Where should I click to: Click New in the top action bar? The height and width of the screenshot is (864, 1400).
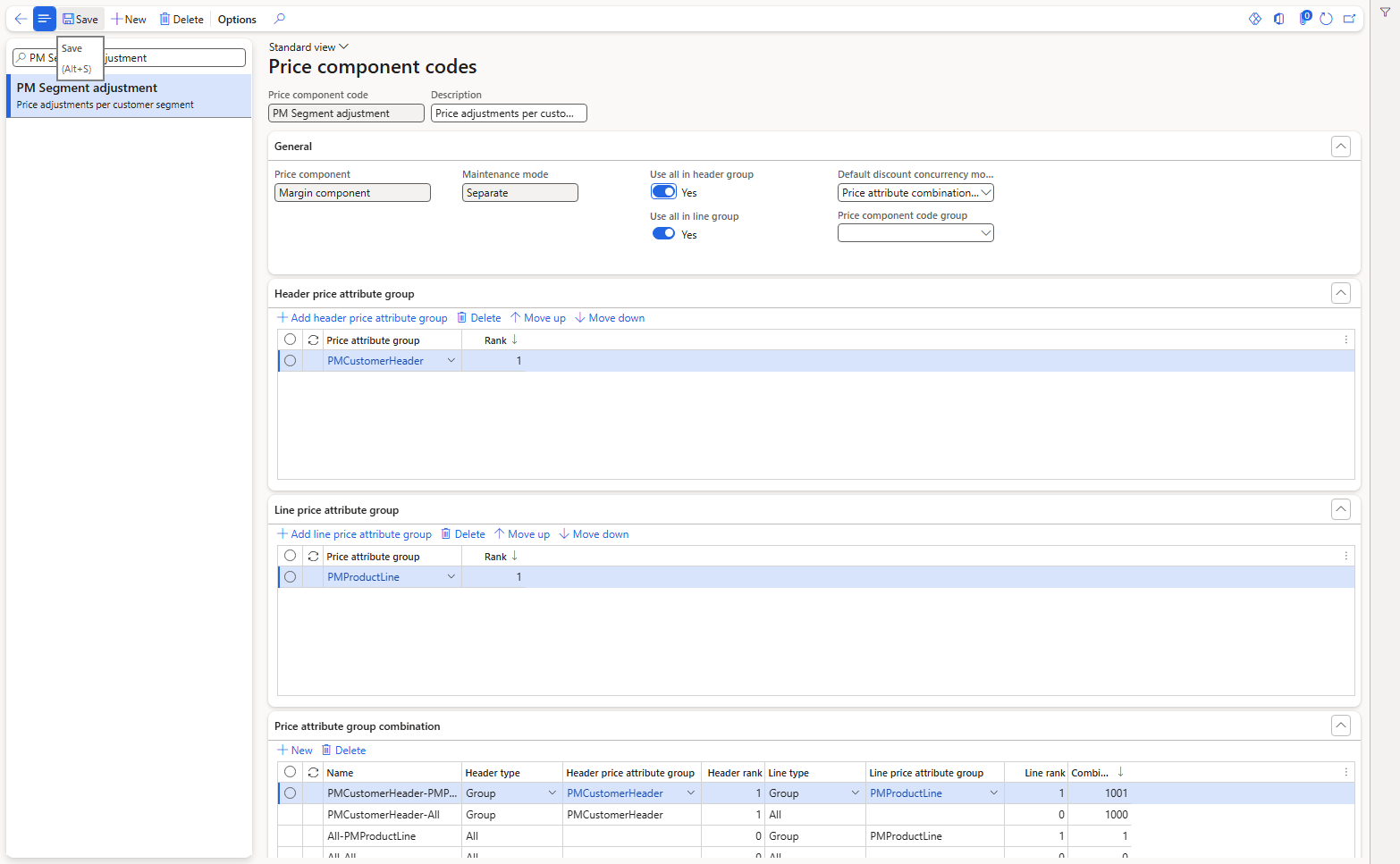[129, 20]
